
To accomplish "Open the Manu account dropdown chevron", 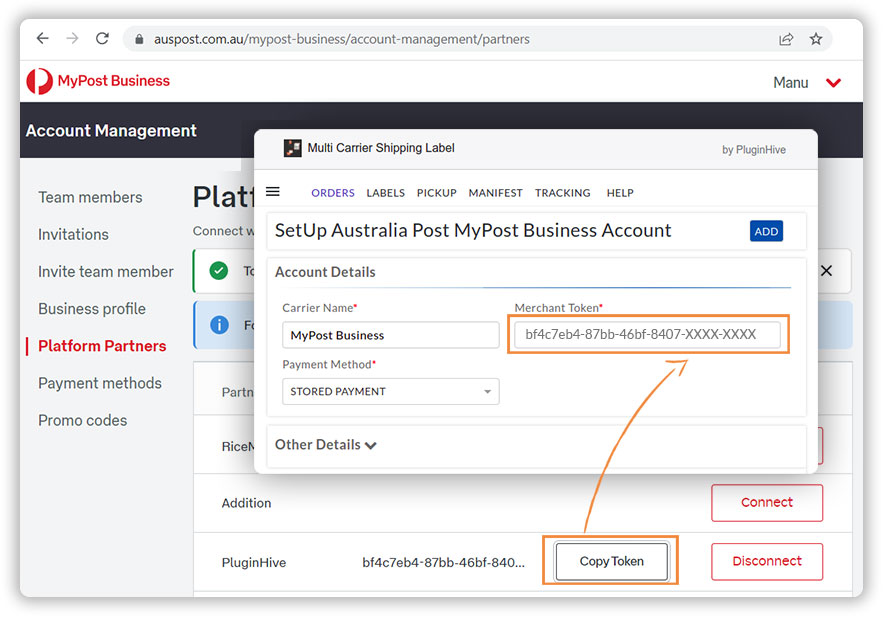I will (x=833, y=83).
